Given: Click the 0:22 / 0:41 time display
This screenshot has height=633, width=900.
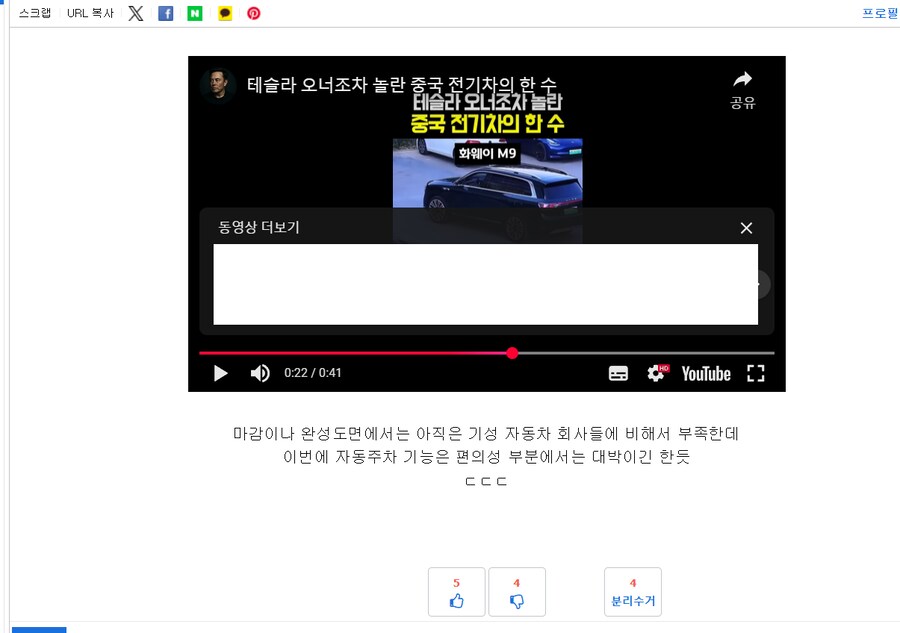Looking at the screenshot, I should [x=313, y=373].
